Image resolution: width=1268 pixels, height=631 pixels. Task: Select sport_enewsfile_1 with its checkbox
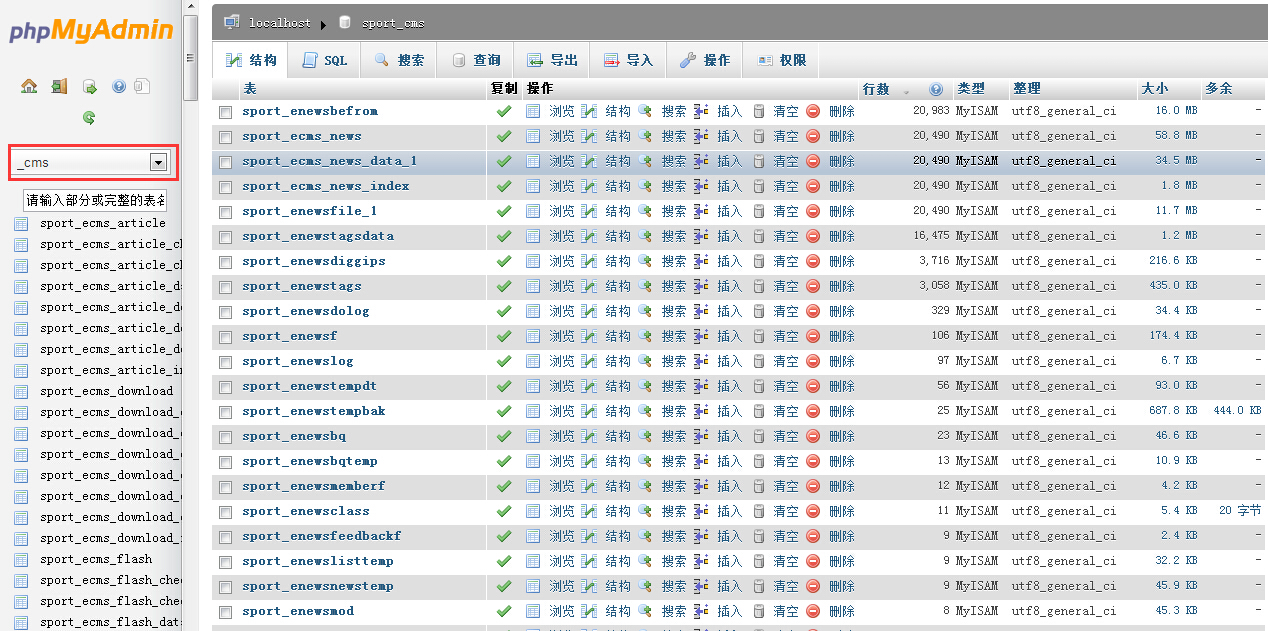tap(225, 212)
